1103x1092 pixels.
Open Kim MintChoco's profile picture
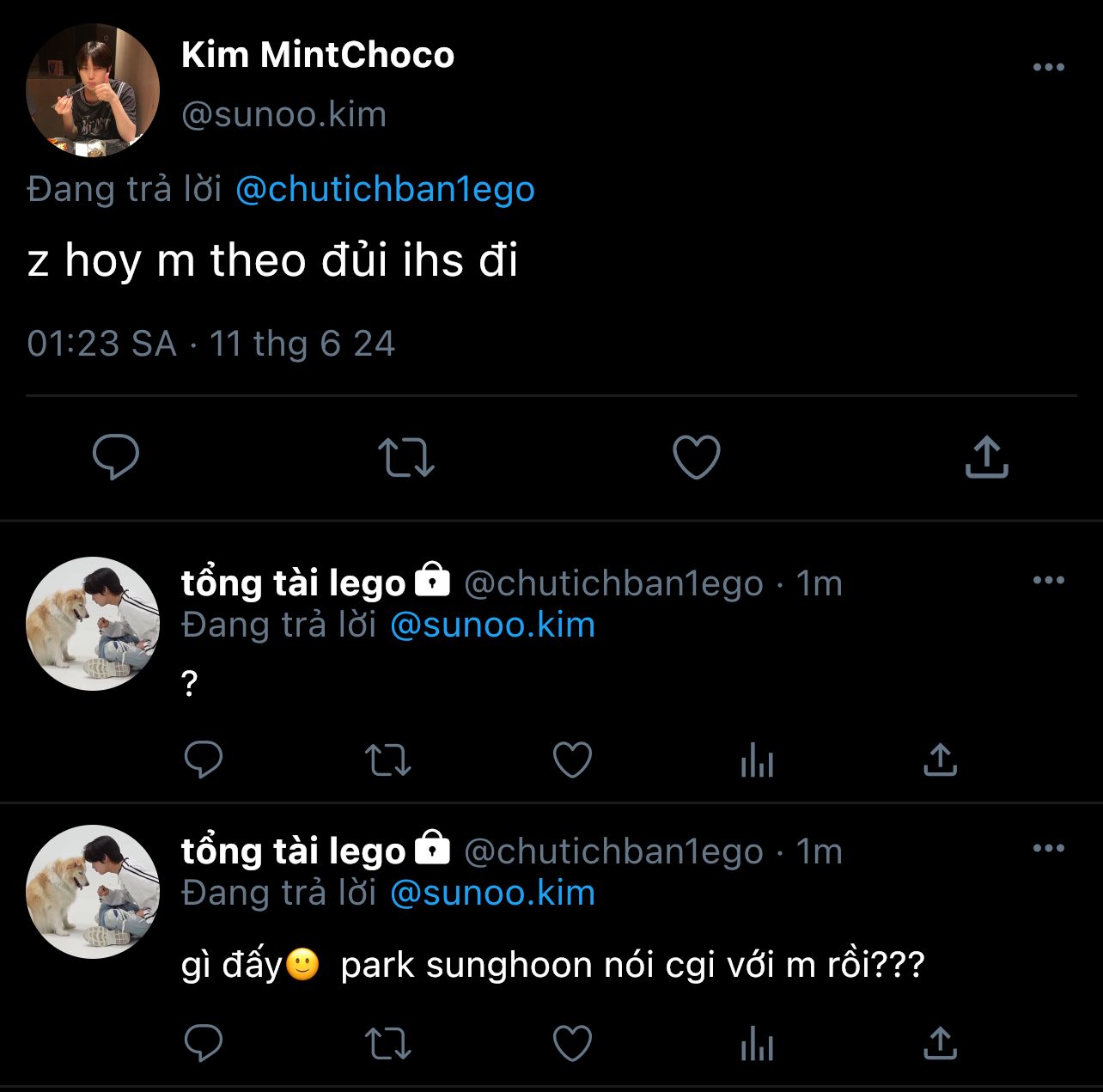pos(93,90)
